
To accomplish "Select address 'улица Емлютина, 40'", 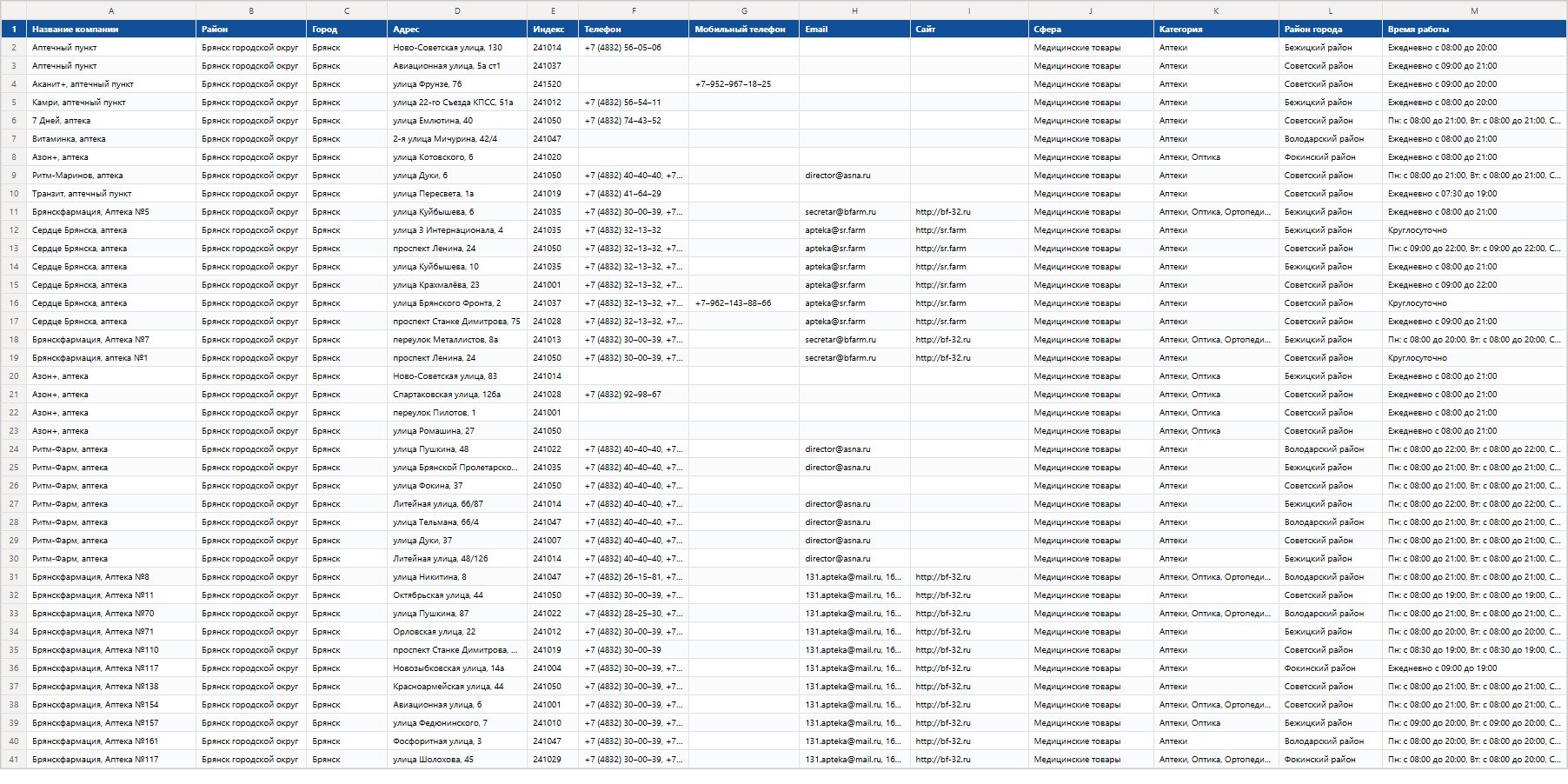I will (x=457, y=121).
